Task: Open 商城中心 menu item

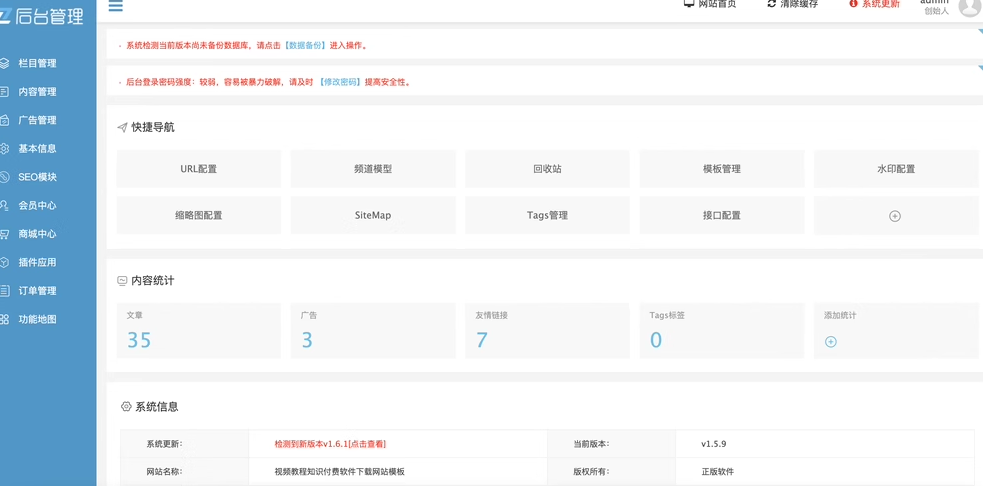Action: [38, 234]
